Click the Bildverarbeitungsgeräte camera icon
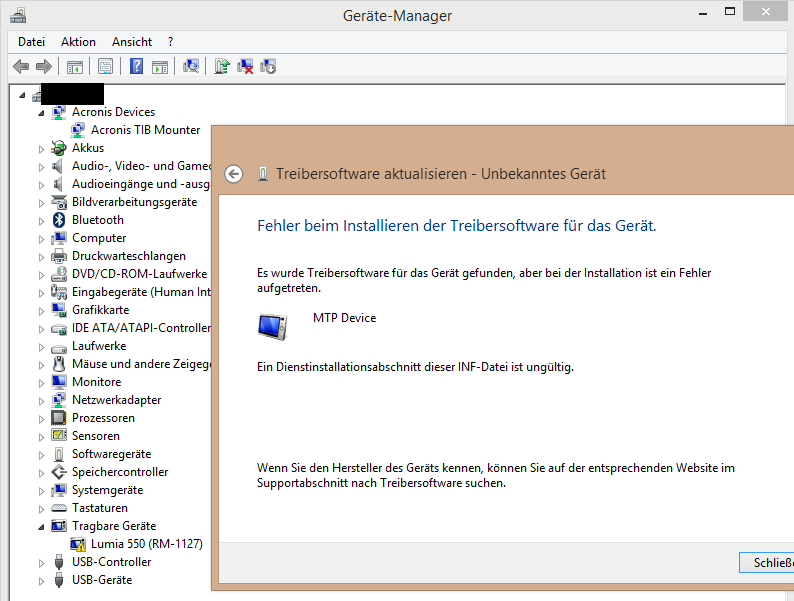Screen dimensions: 794x601 tap(59, 202)
